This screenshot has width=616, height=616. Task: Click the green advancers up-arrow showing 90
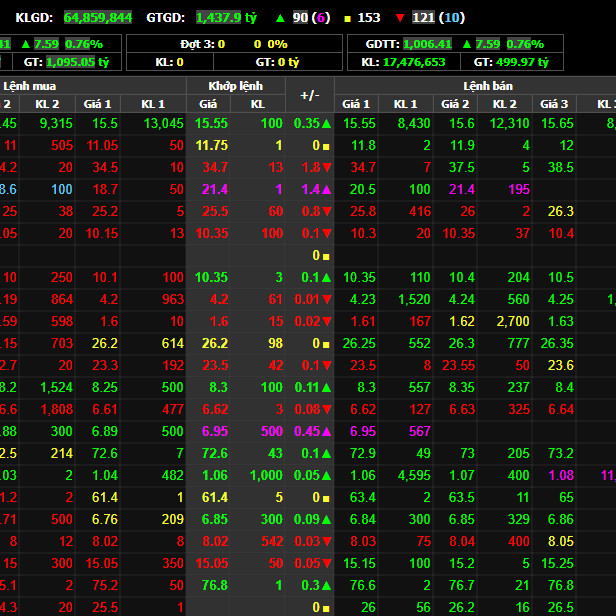coord(279,18)
